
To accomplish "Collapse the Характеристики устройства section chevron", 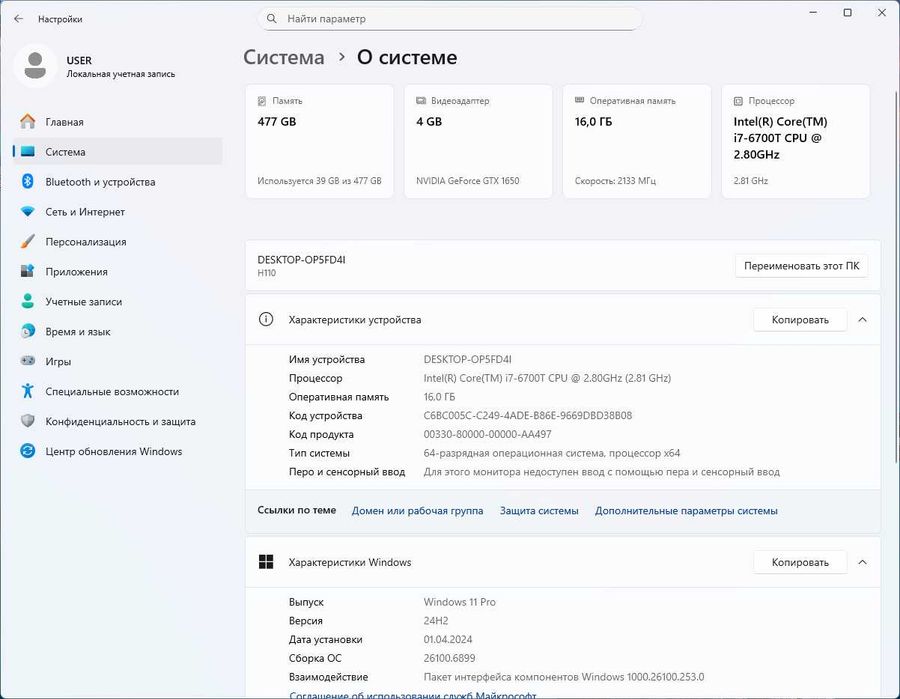I will [862, 320].
